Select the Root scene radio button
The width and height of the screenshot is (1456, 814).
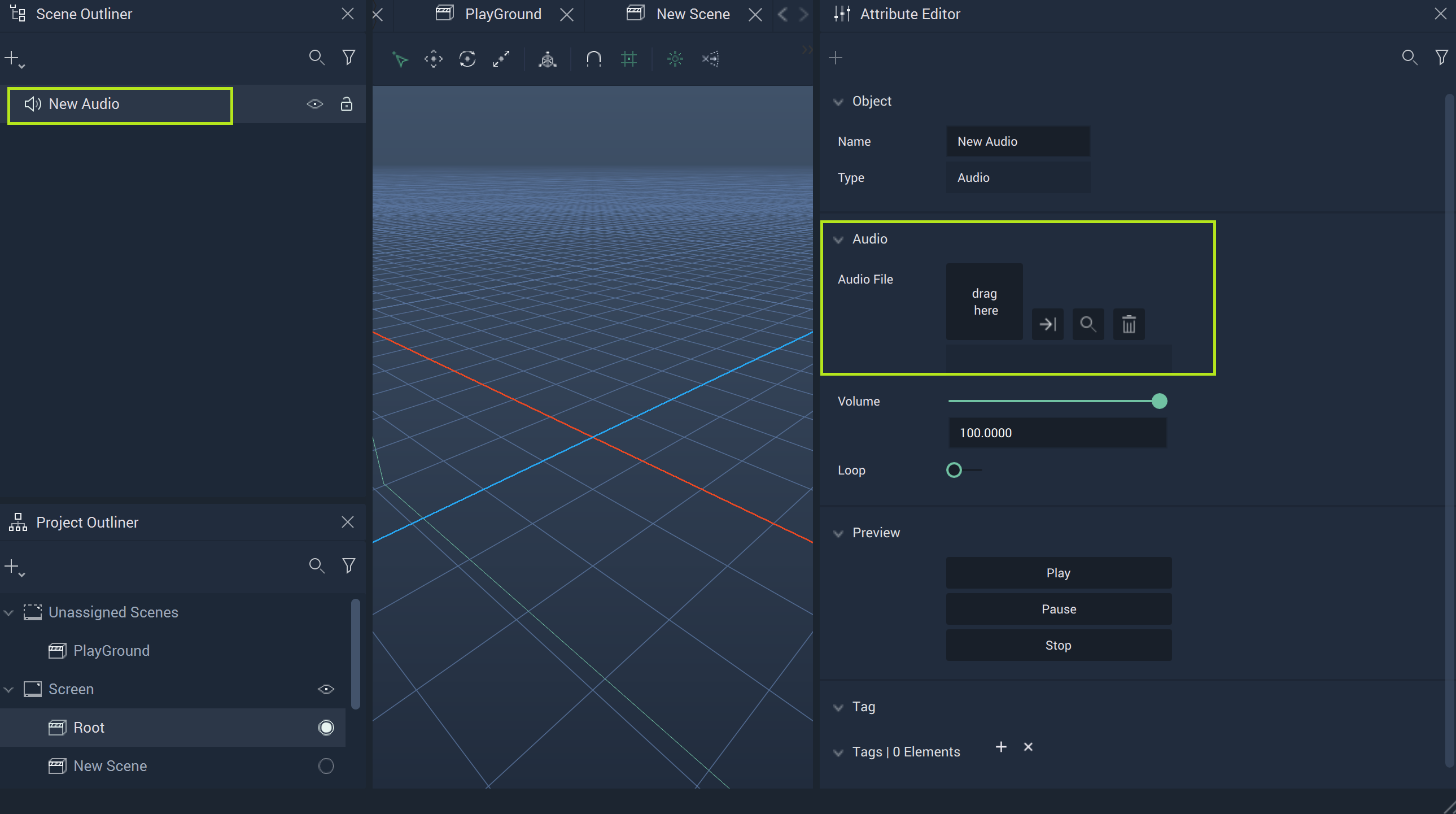326,728
